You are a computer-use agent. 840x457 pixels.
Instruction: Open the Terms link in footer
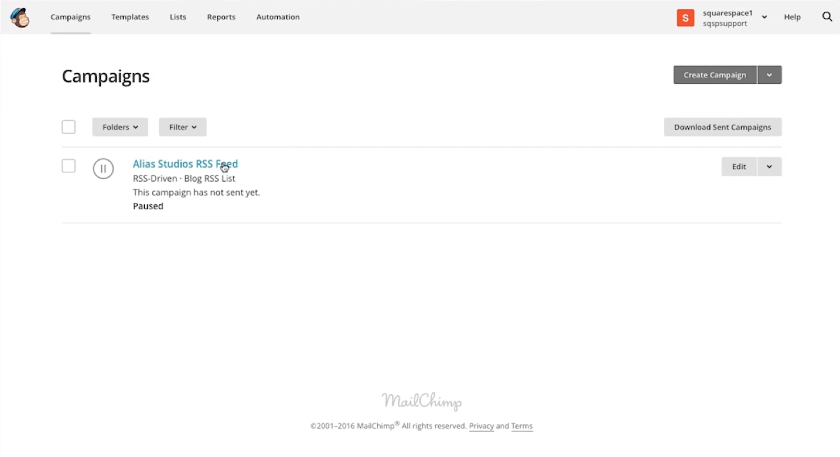click(522, 426)
